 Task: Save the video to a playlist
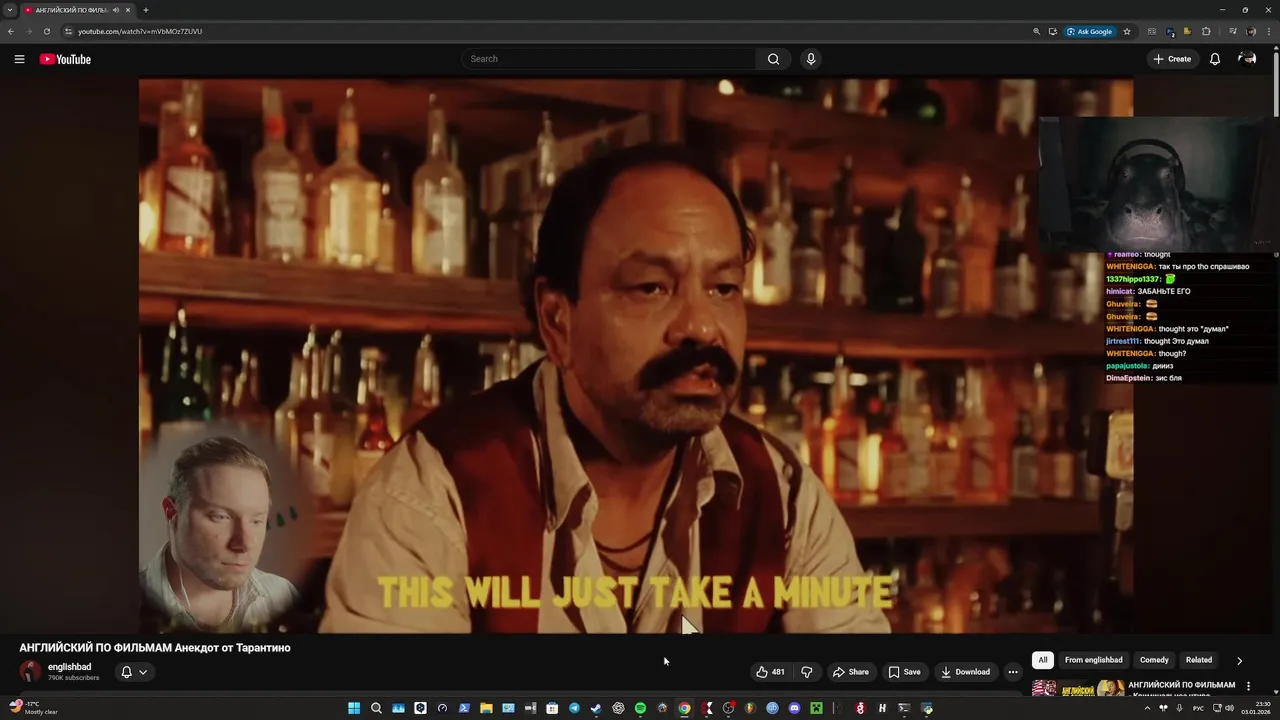[904, 672]
